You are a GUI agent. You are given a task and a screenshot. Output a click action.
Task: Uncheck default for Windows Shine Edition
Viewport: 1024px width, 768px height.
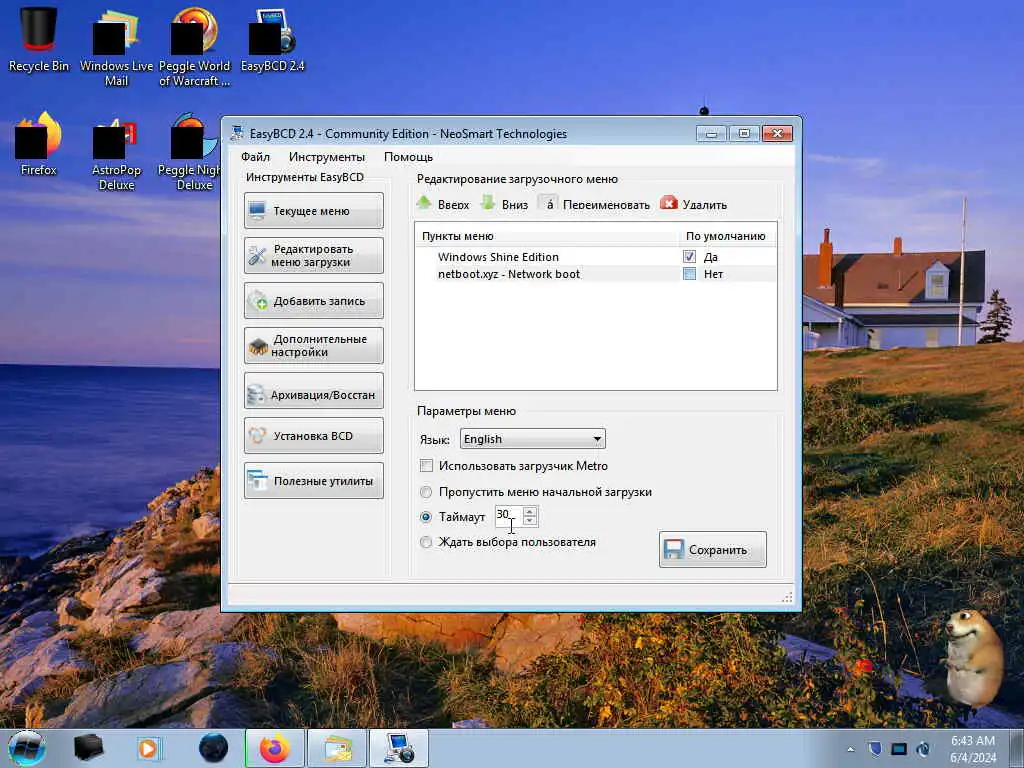[689, 257]
